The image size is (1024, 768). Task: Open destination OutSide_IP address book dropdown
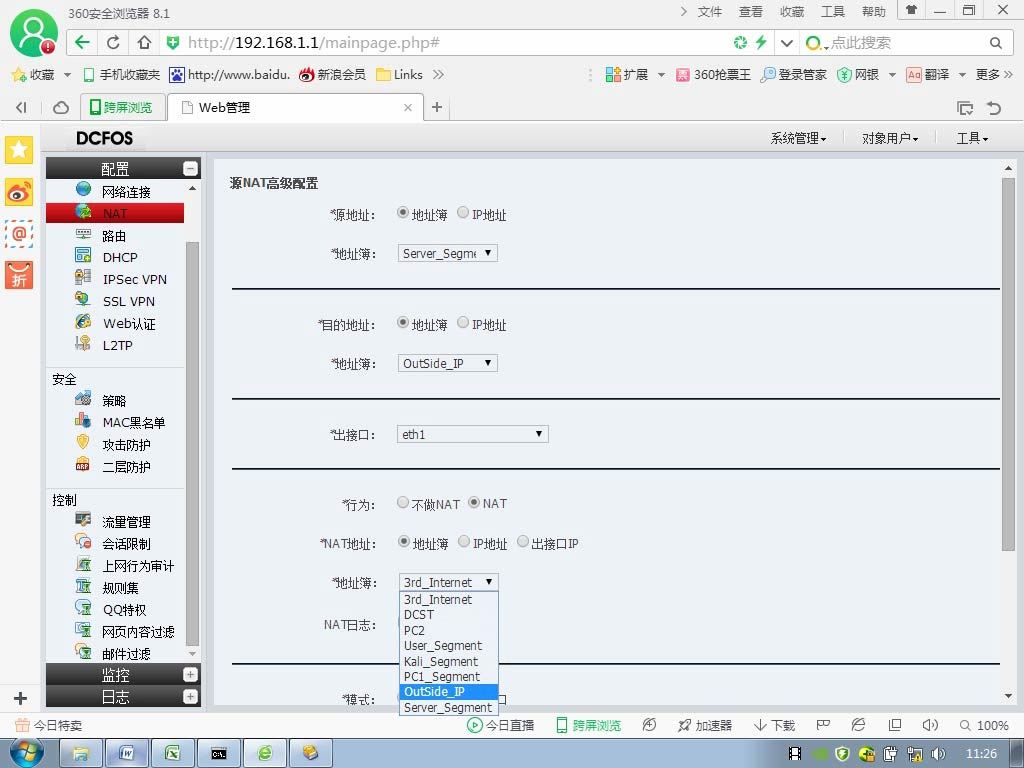coord(448,363)
